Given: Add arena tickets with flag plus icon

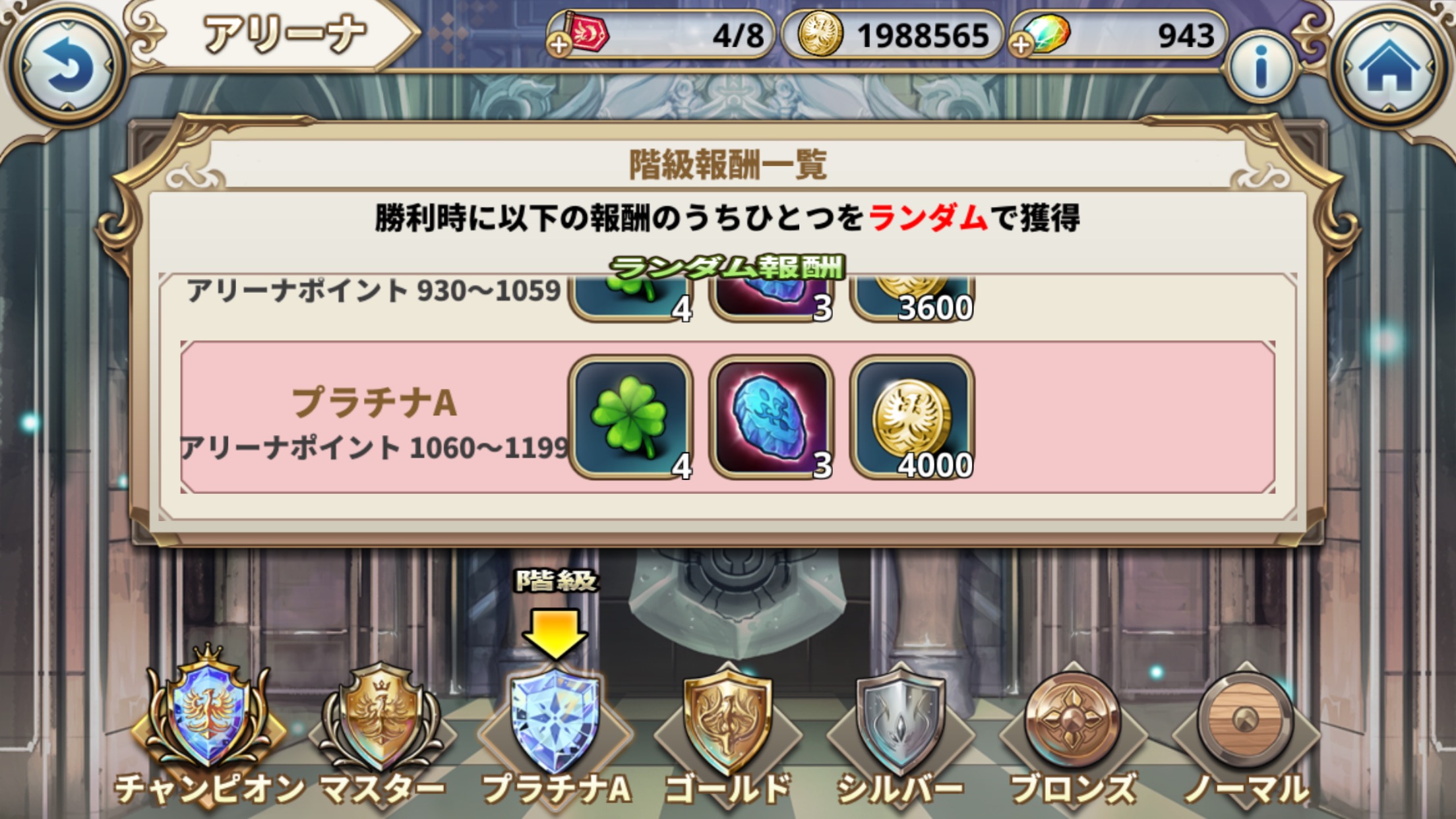Looking at the screenshot, I should [578, 35].
